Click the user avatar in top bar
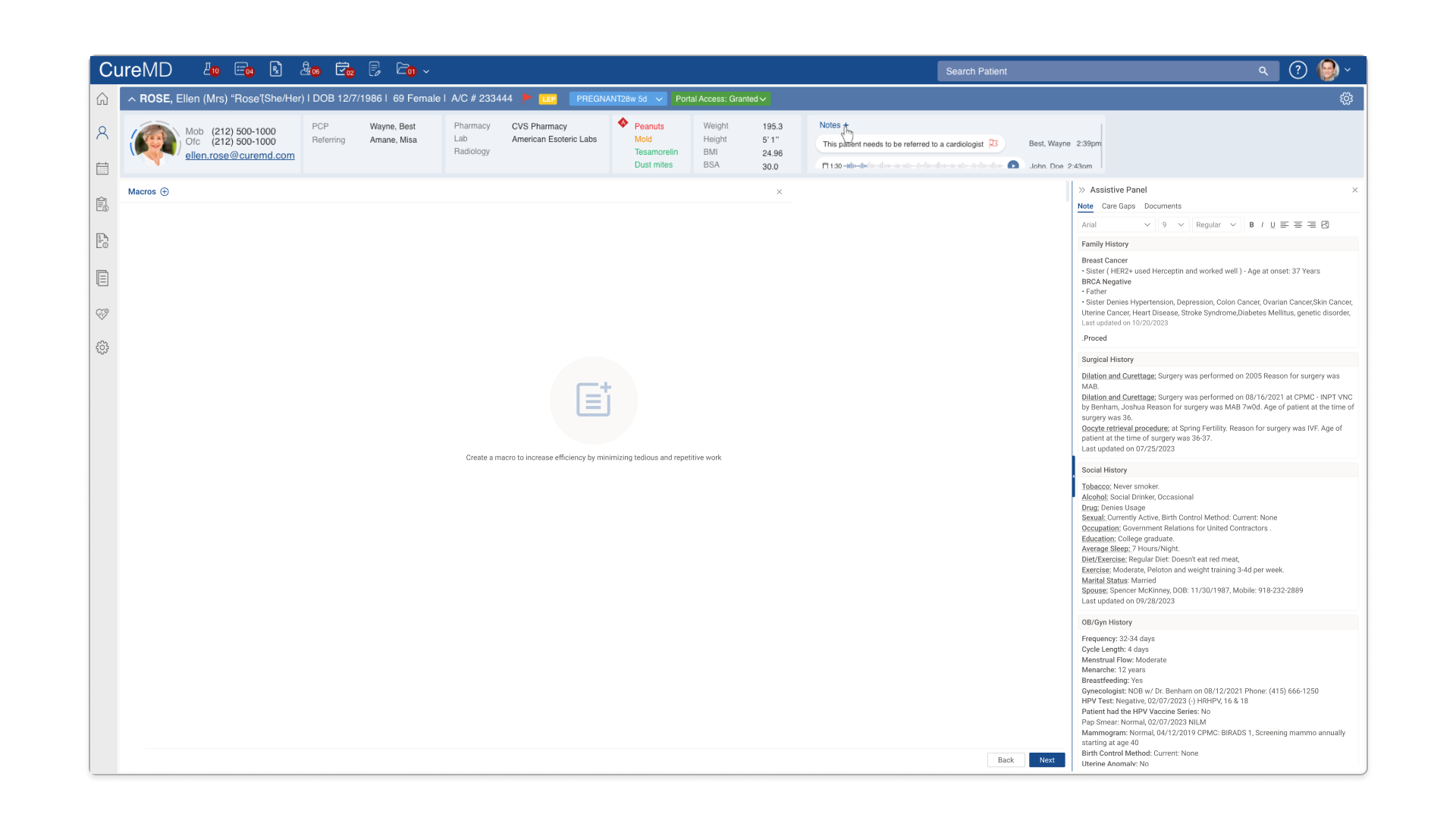Image resolution: width=1456 pixels, height=830 pixels. click(1328, 71)
